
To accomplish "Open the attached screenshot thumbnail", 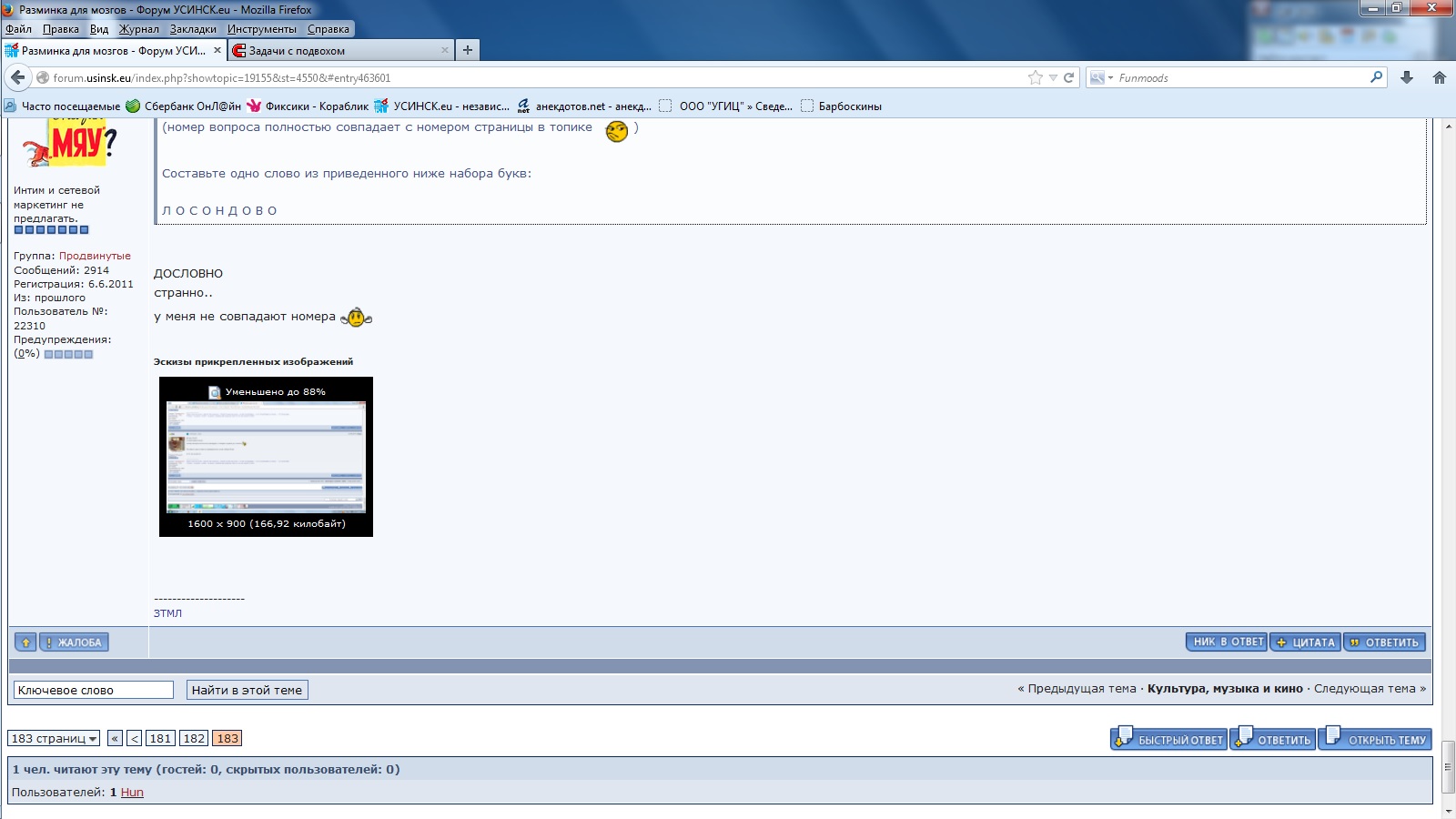I will [266, 456].
